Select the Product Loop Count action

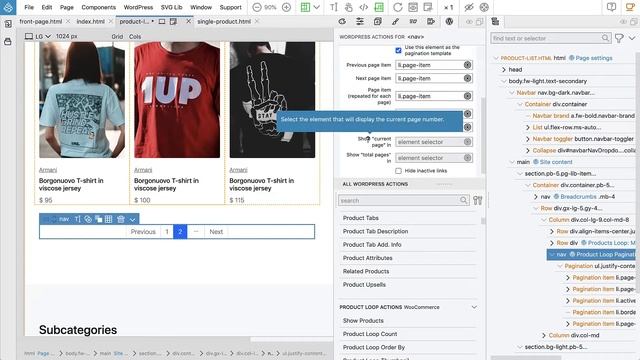pos(370,334)
